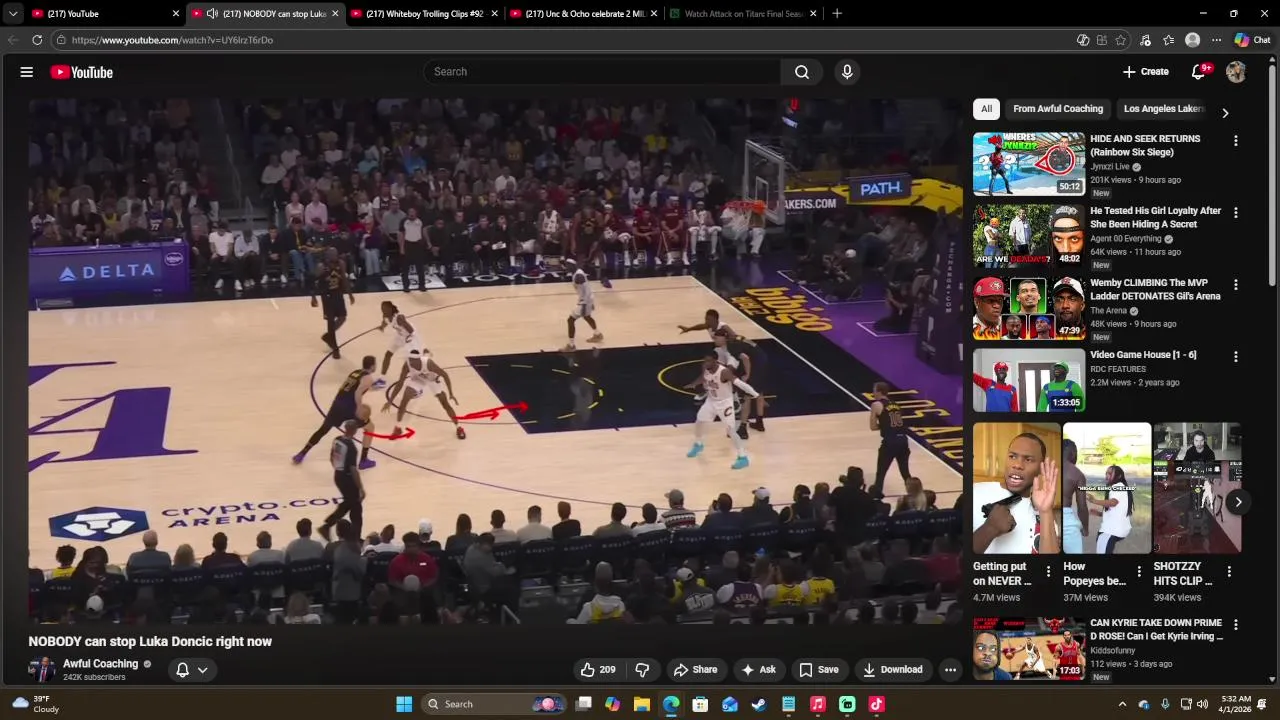Screen dimensions: 1280x720
Task: Click the video player area
Action: tap(495, 360)
